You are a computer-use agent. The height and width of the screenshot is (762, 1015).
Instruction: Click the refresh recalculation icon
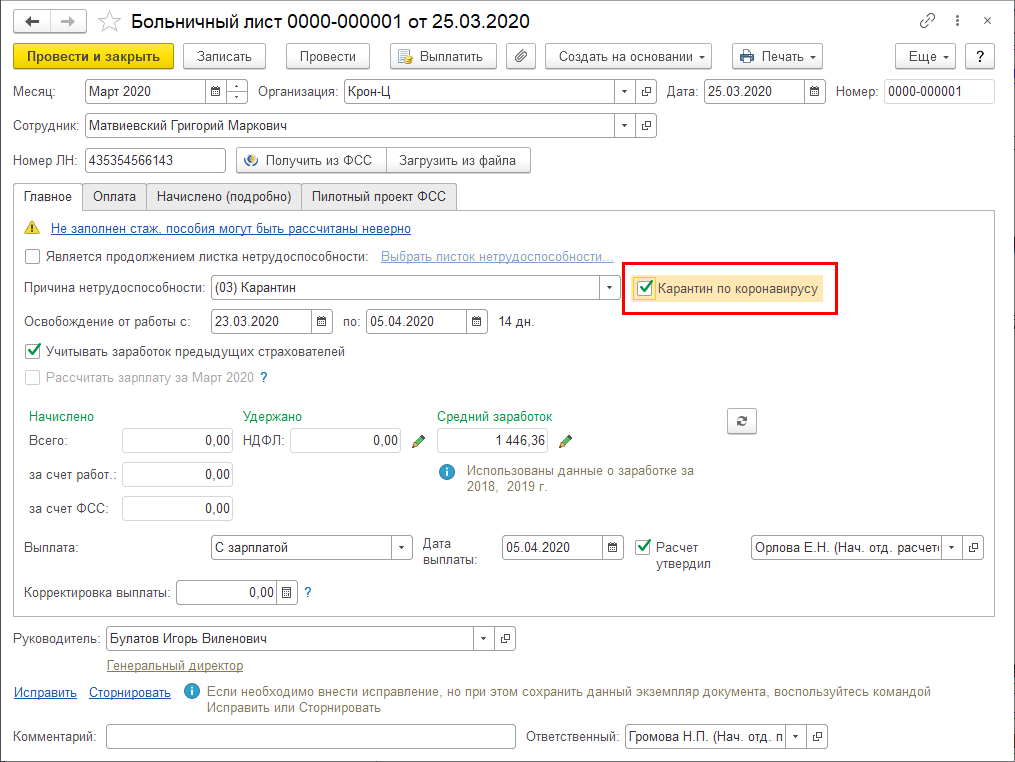[741, 421]
